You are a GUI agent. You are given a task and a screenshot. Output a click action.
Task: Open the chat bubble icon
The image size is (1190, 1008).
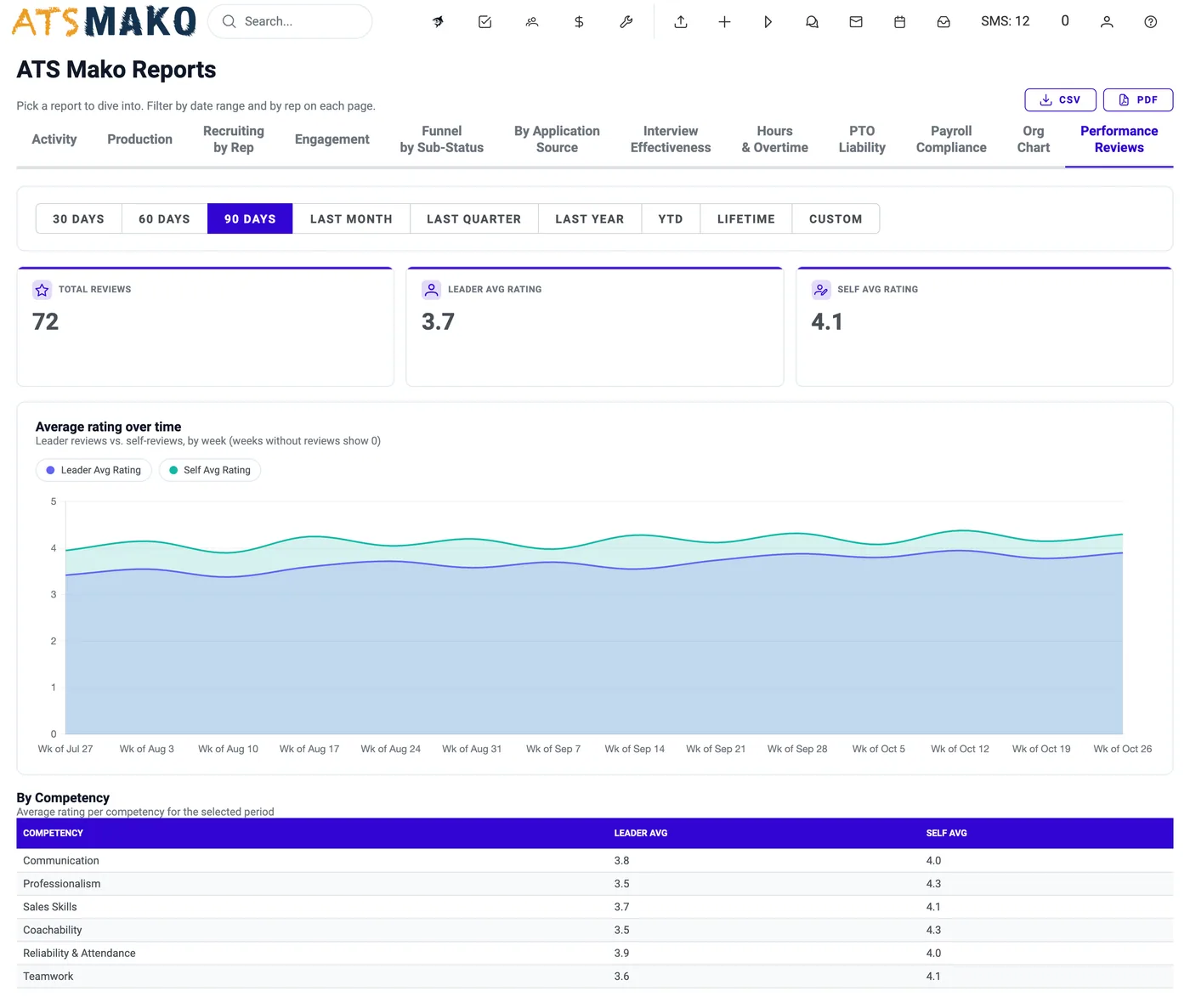coord(812,22)
